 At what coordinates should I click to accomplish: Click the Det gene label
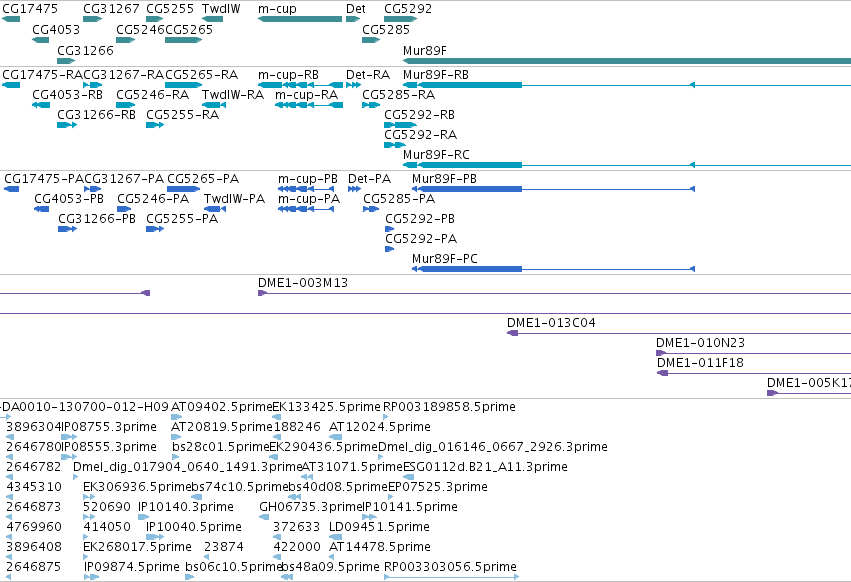(356, 9)
